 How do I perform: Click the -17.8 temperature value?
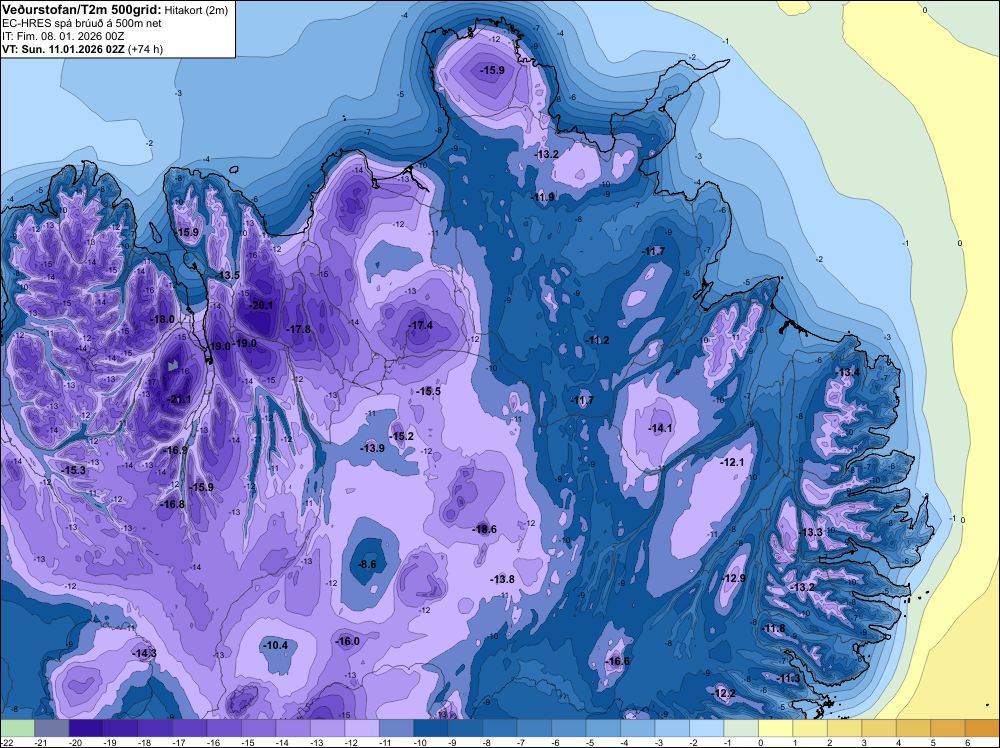299,330
